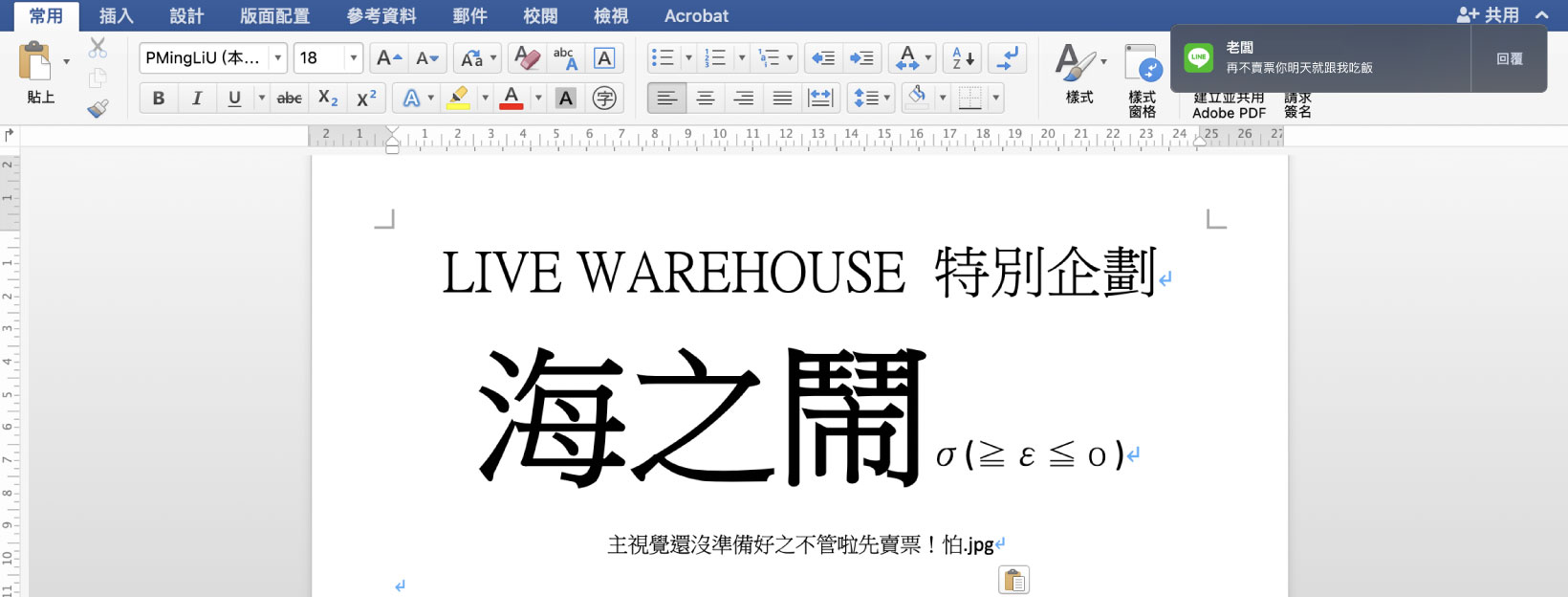Click the line spacing icon
The image size is (1568, 597).
click(865, 98)
